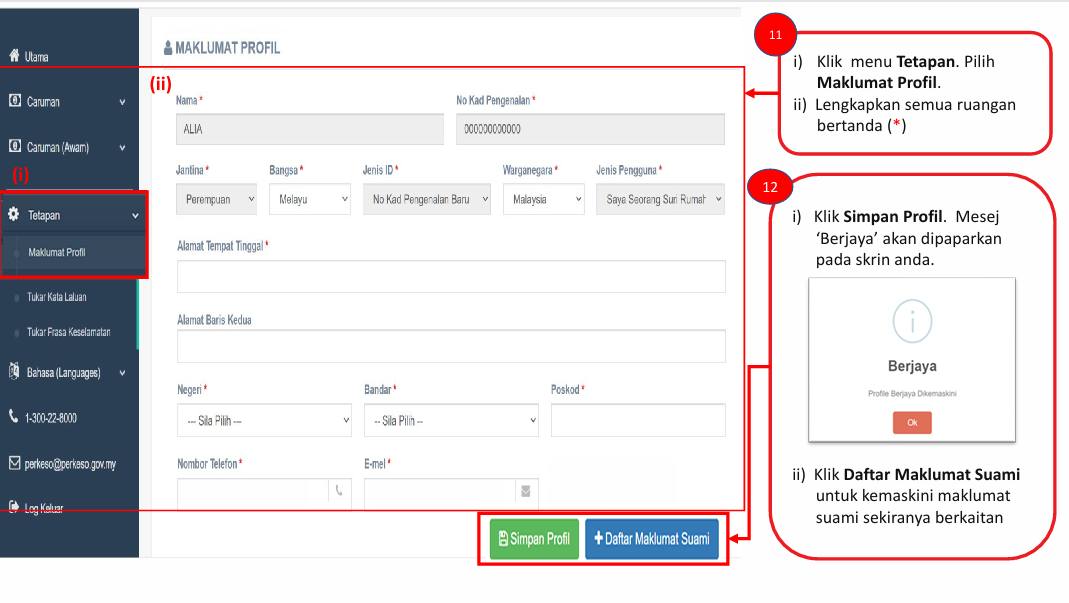Image resolution: width=1069 pixels, height=603 pixels.
Task: Click into the Poskod input field
Action: click(638, 421)
